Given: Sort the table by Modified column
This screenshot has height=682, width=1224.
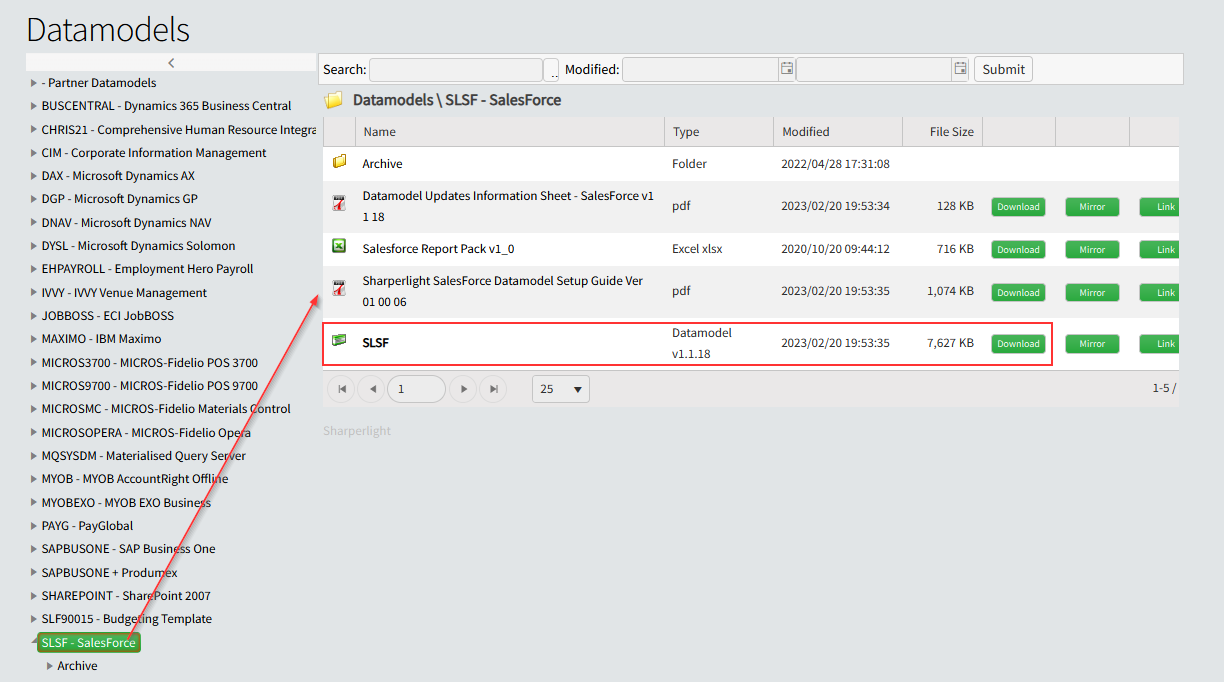Looking at the screenshot, I should click(806, 131).
